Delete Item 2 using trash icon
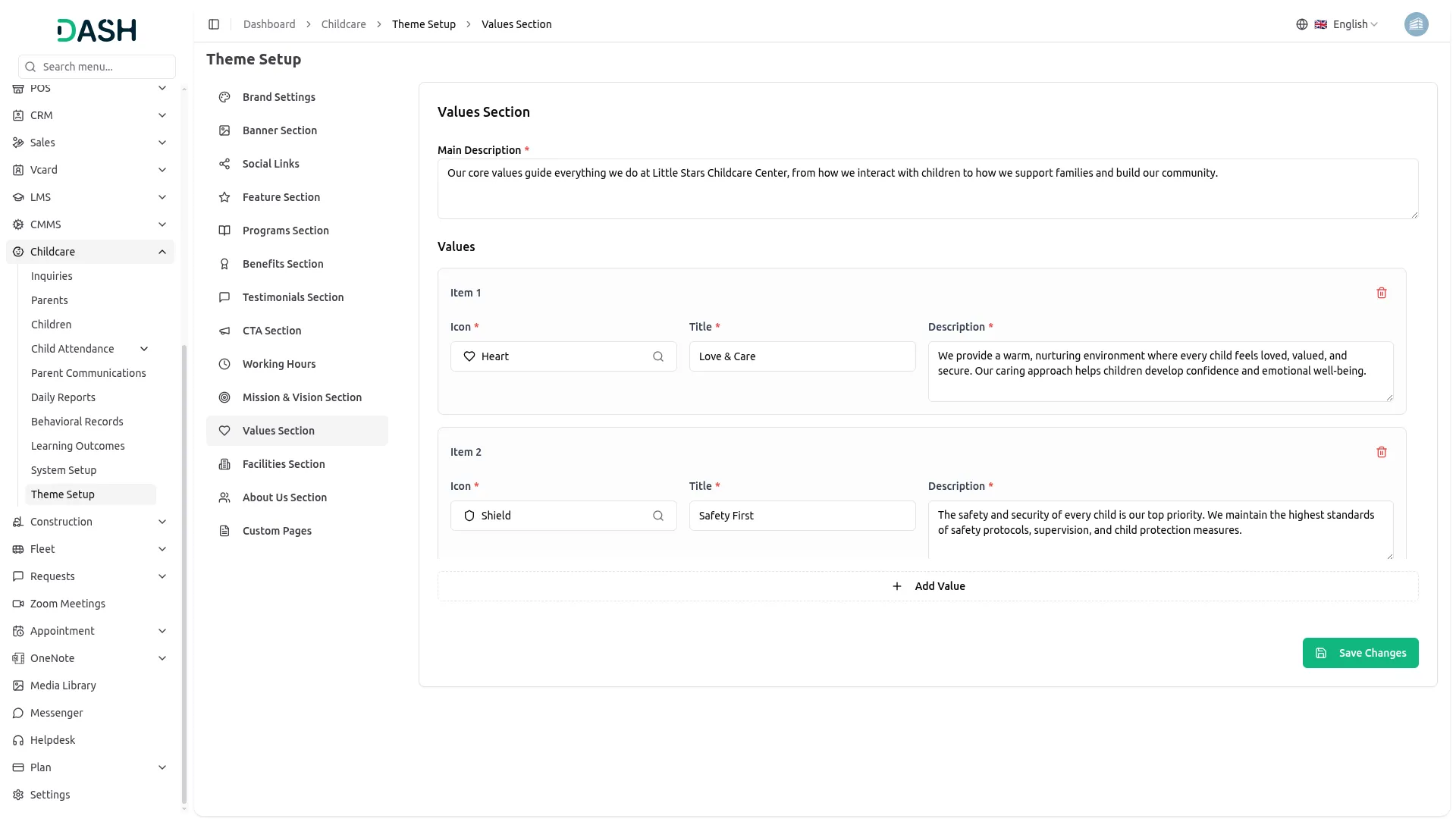The height and width of the screenshot is (819, 1456). [x=1381, y=452]
